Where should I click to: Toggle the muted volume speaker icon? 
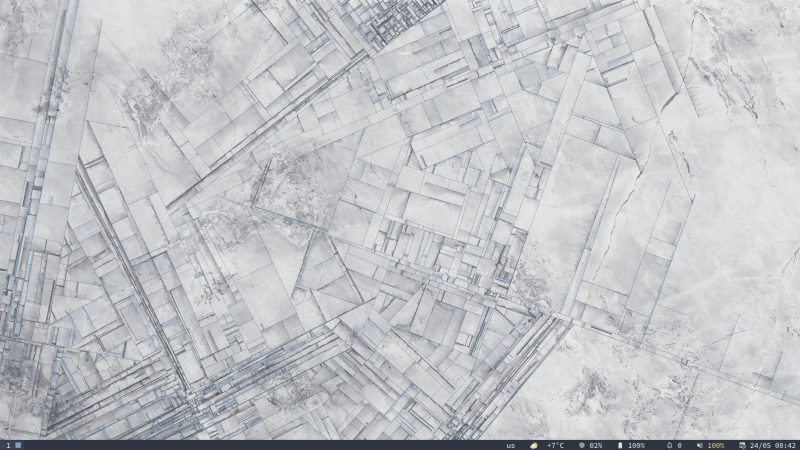click(700, 445)
